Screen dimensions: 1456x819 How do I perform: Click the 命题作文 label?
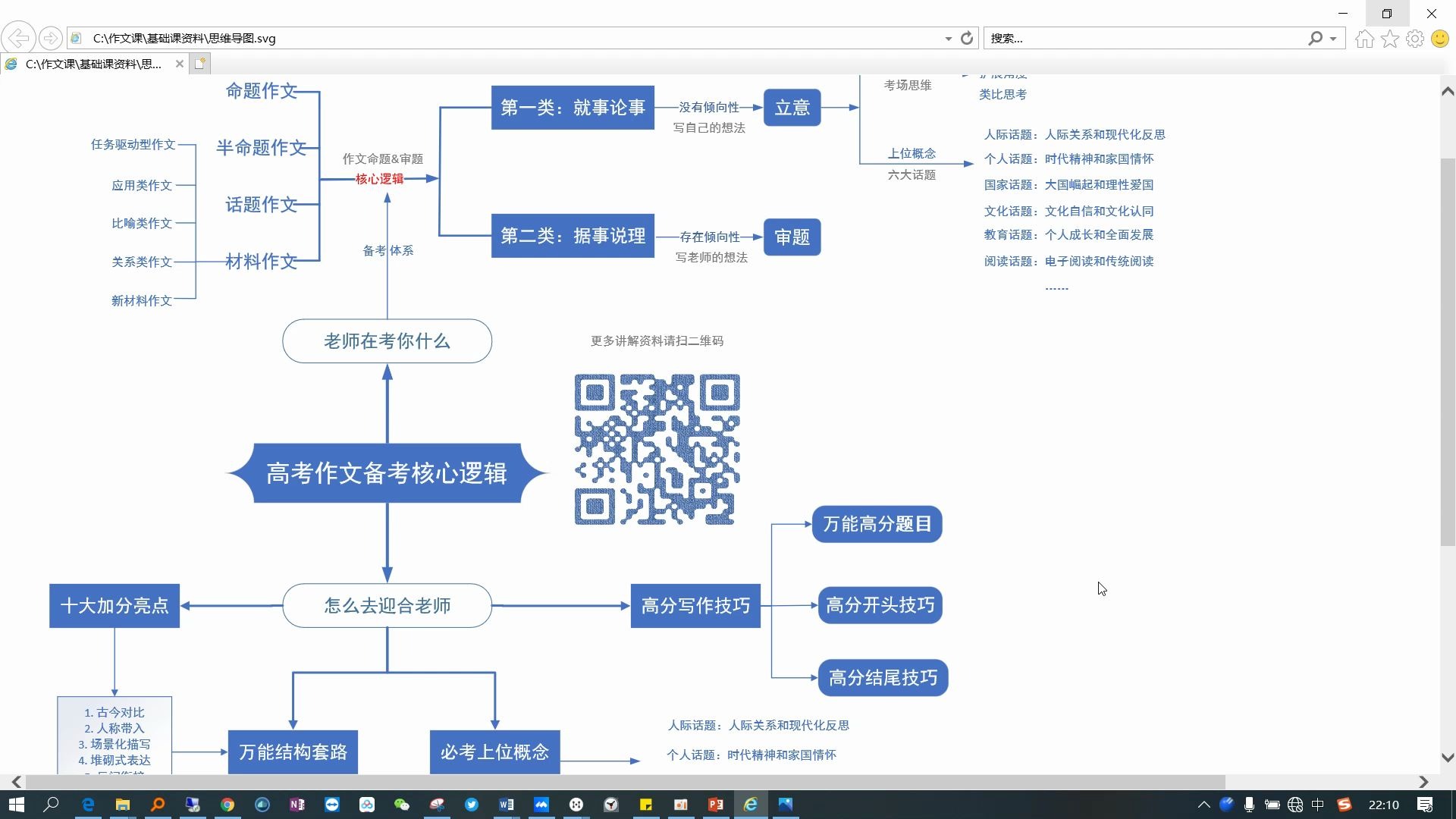pos(262,91)
